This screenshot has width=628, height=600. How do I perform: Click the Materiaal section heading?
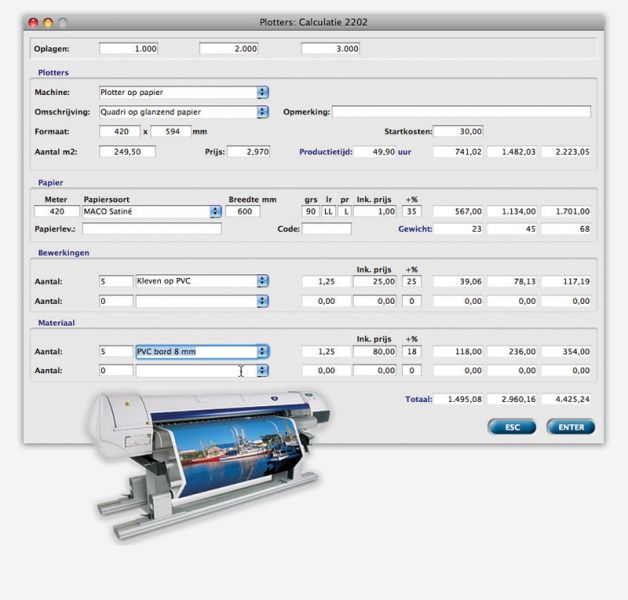(56, 323)
